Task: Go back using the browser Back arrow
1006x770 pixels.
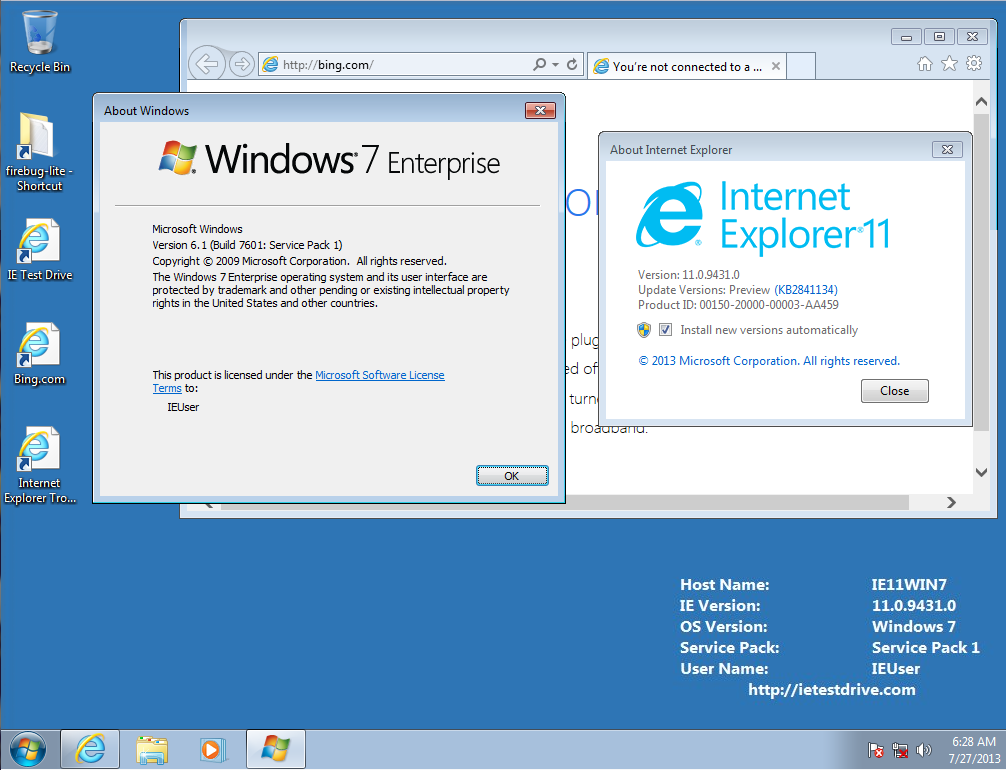Action: 207,64
